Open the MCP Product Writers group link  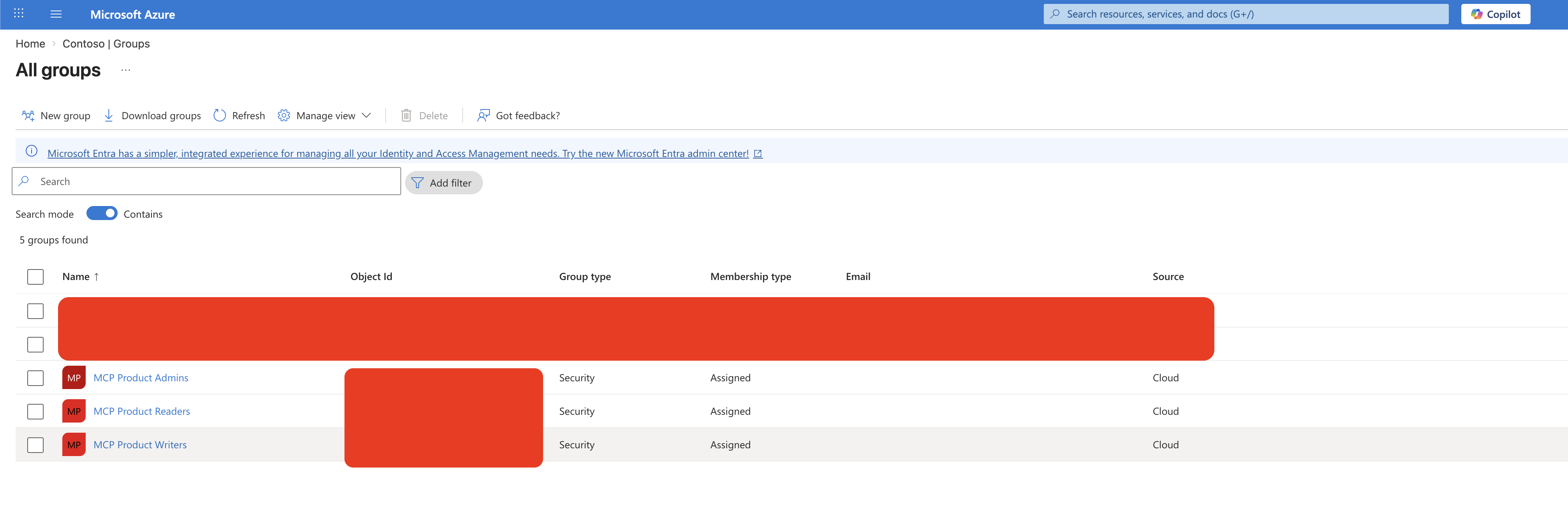pyautogui.click(x=140, y=445)
